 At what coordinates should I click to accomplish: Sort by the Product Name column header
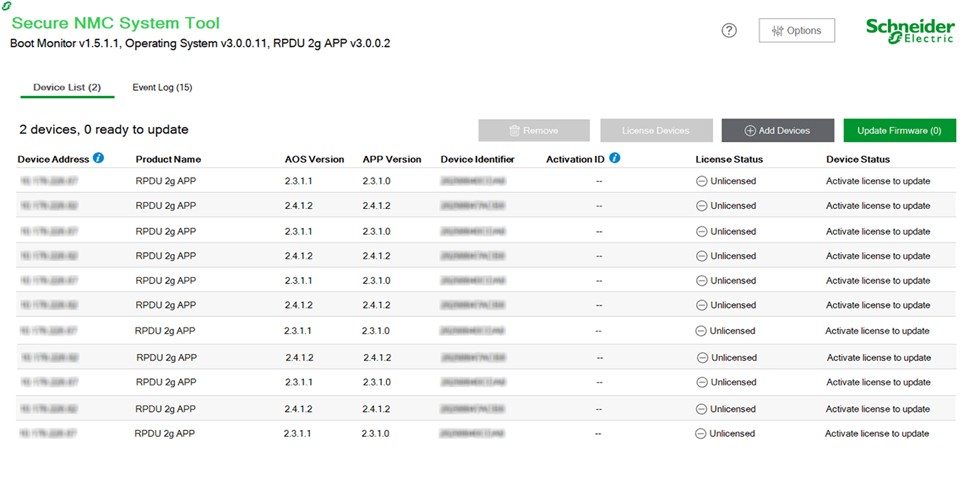point(168,159)
